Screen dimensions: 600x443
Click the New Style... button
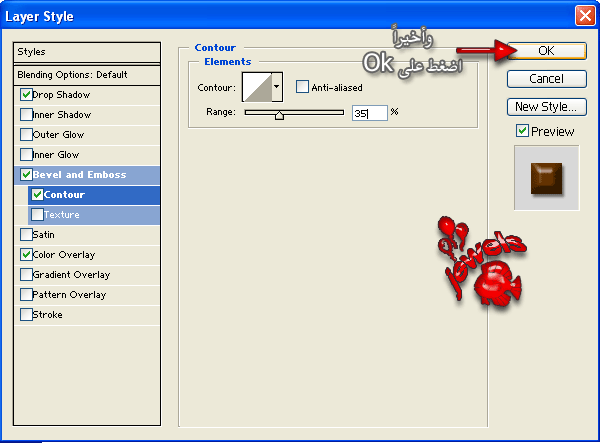pyautogui.click(x=546, y=107)
